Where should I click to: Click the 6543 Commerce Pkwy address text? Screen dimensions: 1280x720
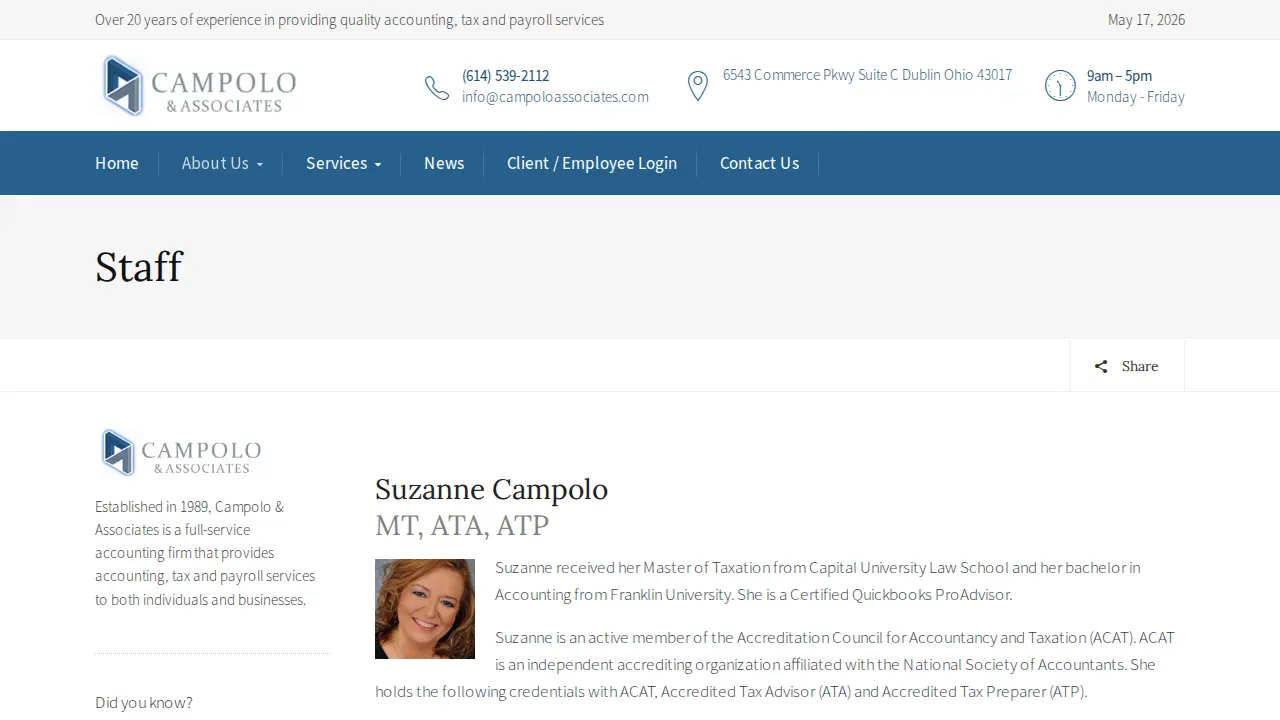coord(867,75)
